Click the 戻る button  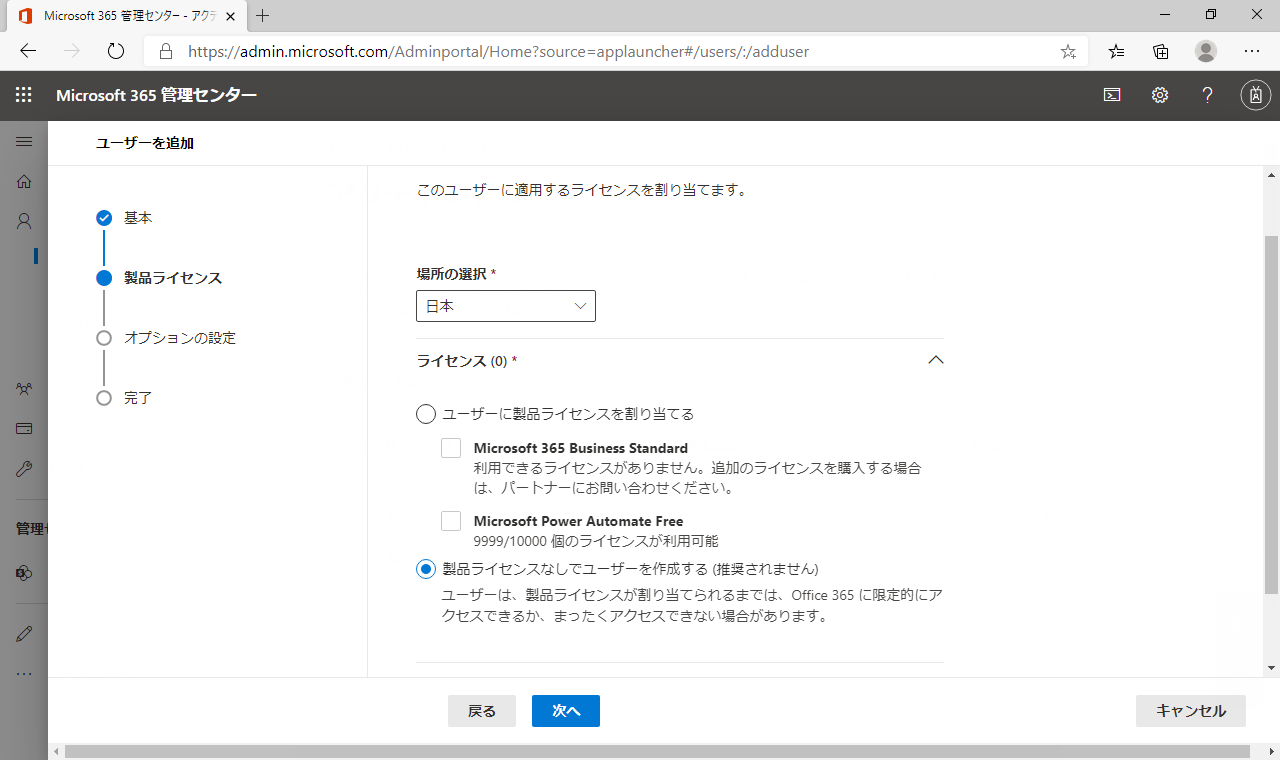tap(482, 711)
